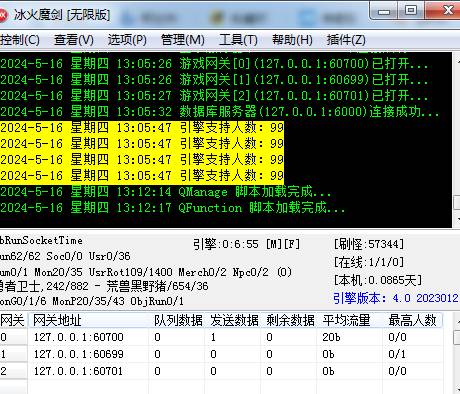Click log line 游戏网关[0] 已打开
Viewport: 460px width, 394px height.
click(x=214, y=64)
